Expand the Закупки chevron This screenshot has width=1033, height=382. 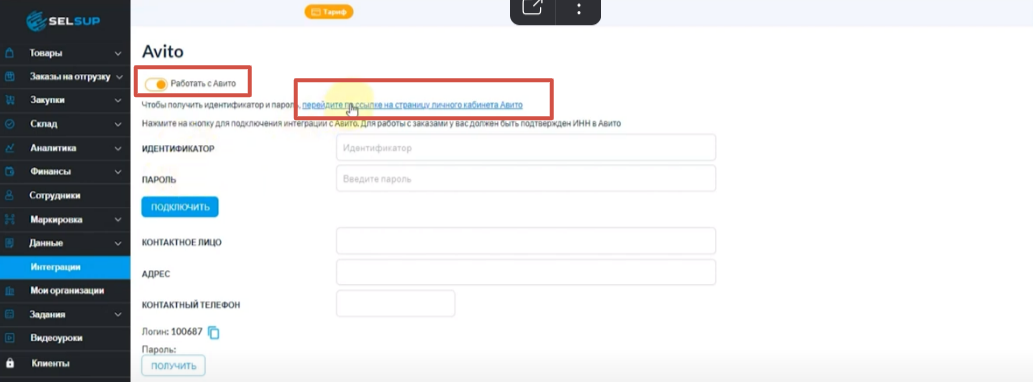point(118,101)
